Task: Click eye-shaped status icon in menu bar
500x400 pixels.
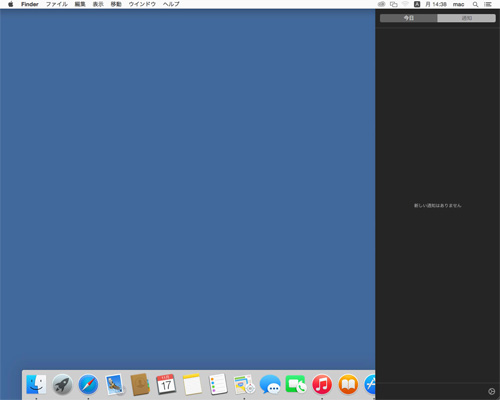Action: pos(382,4)
